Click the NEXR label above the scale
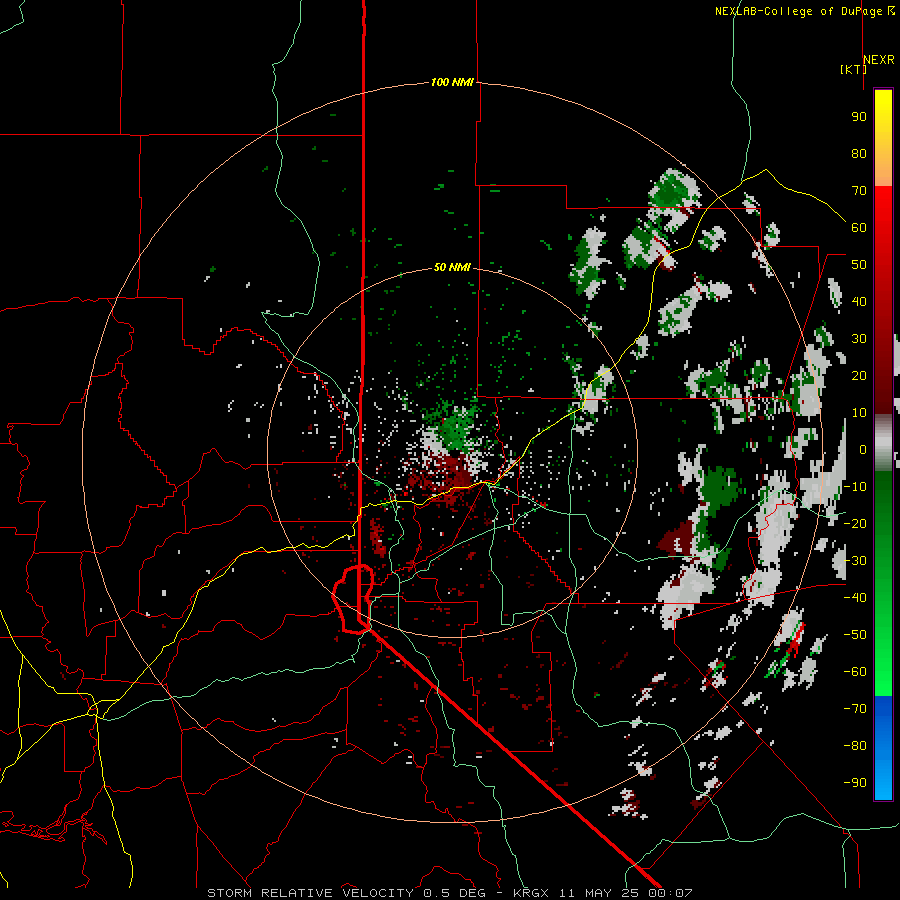 [x=879, y=60]
